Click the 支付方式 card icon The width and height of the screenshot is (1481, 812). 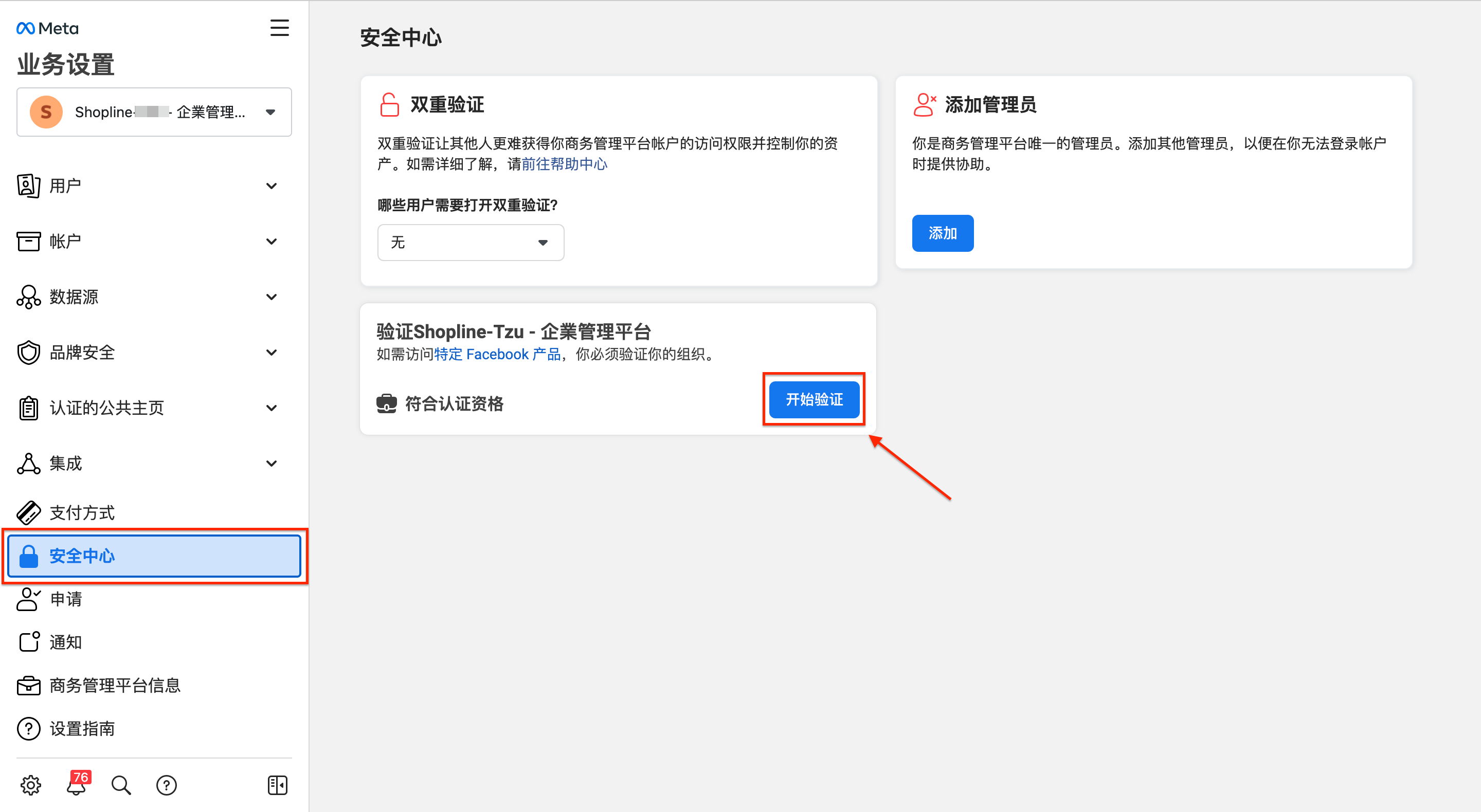[x=28, y=512]
